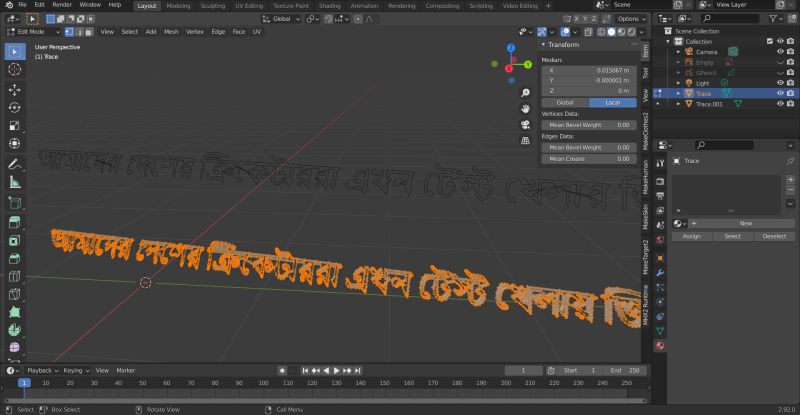The height and width of the screenshot is (415, 800).
Task: Adjust the Mean Crease slider
Action: pos(589,159)
